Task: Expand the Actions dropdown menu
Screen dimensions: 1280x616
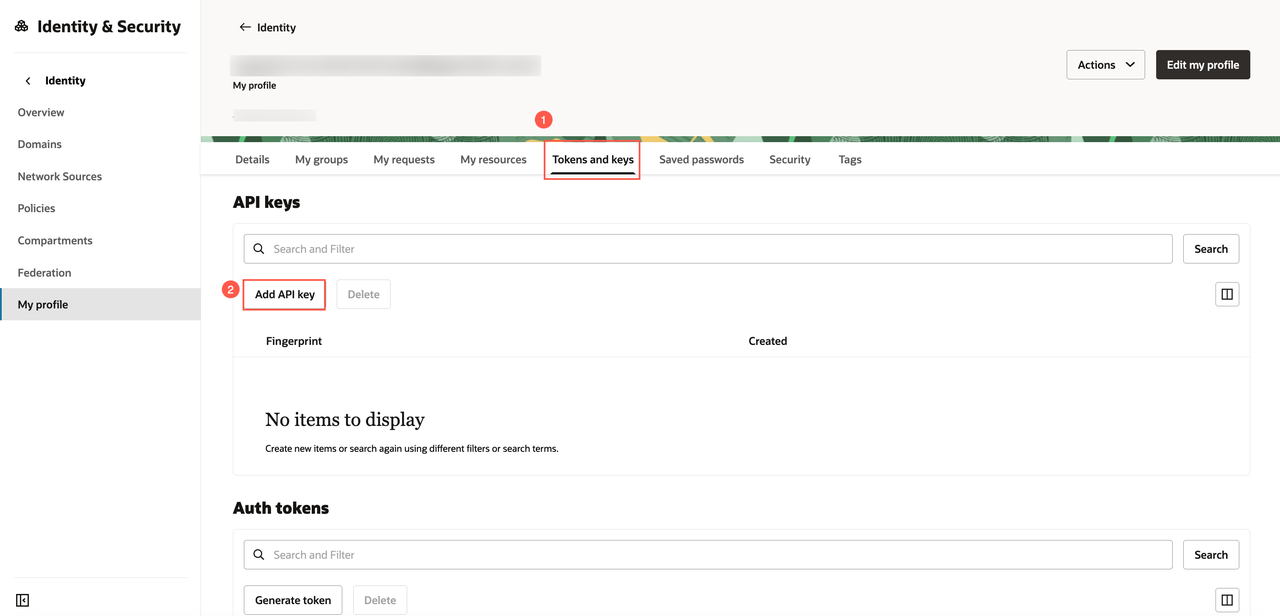Action: pos(1105,65)
